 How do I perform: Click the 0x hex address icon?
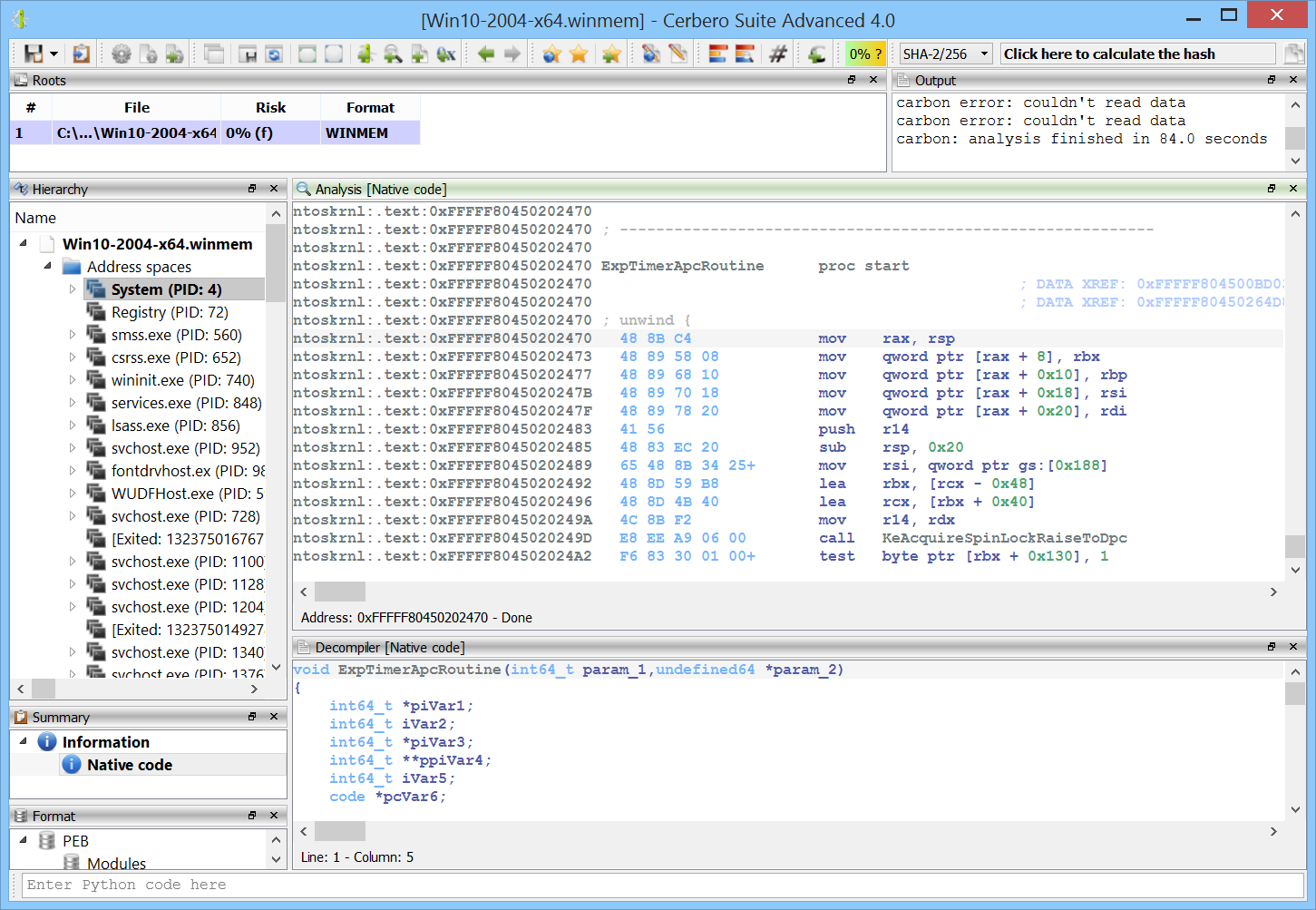[446, 54]
